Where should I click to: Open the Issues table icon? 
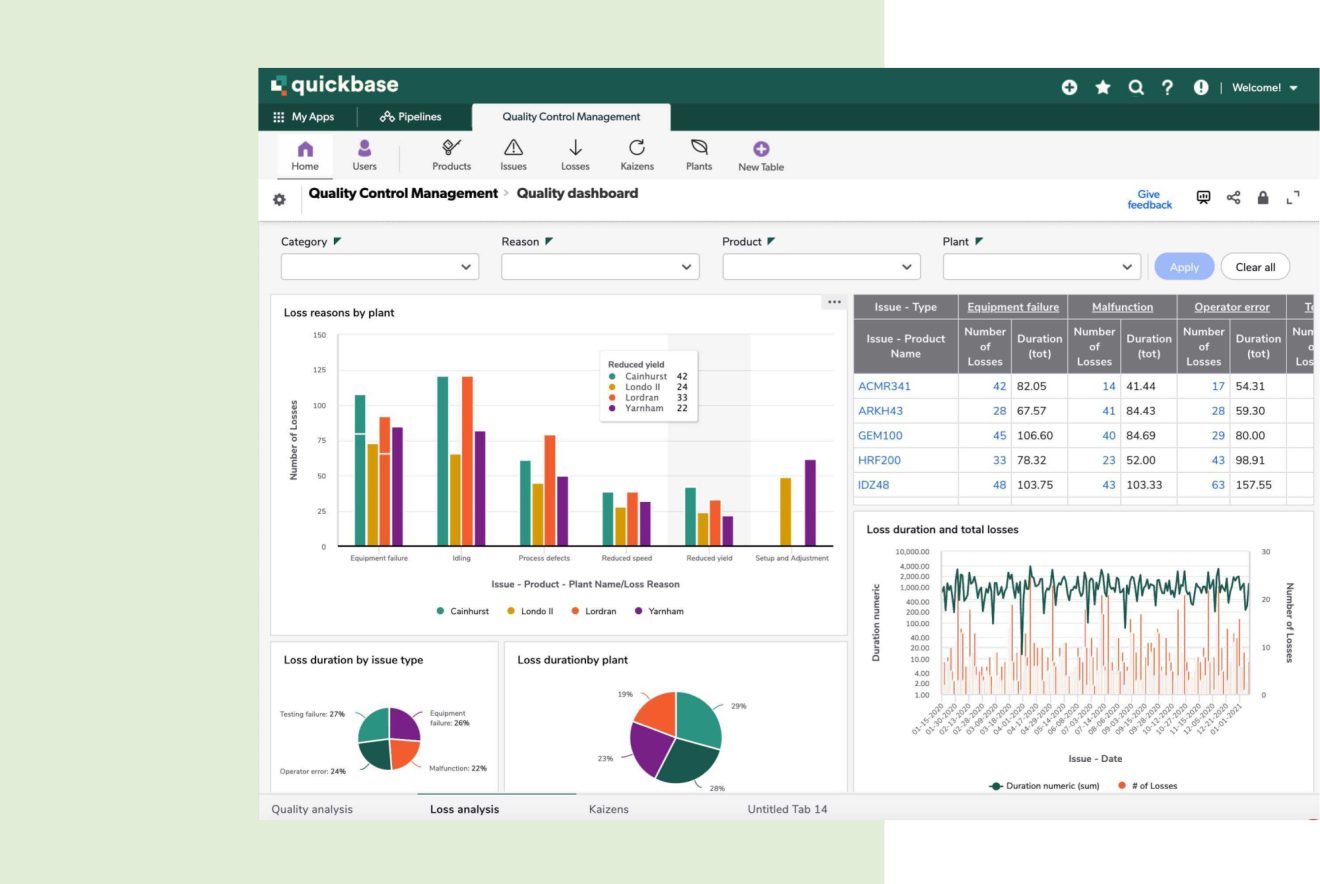(513, 148)
